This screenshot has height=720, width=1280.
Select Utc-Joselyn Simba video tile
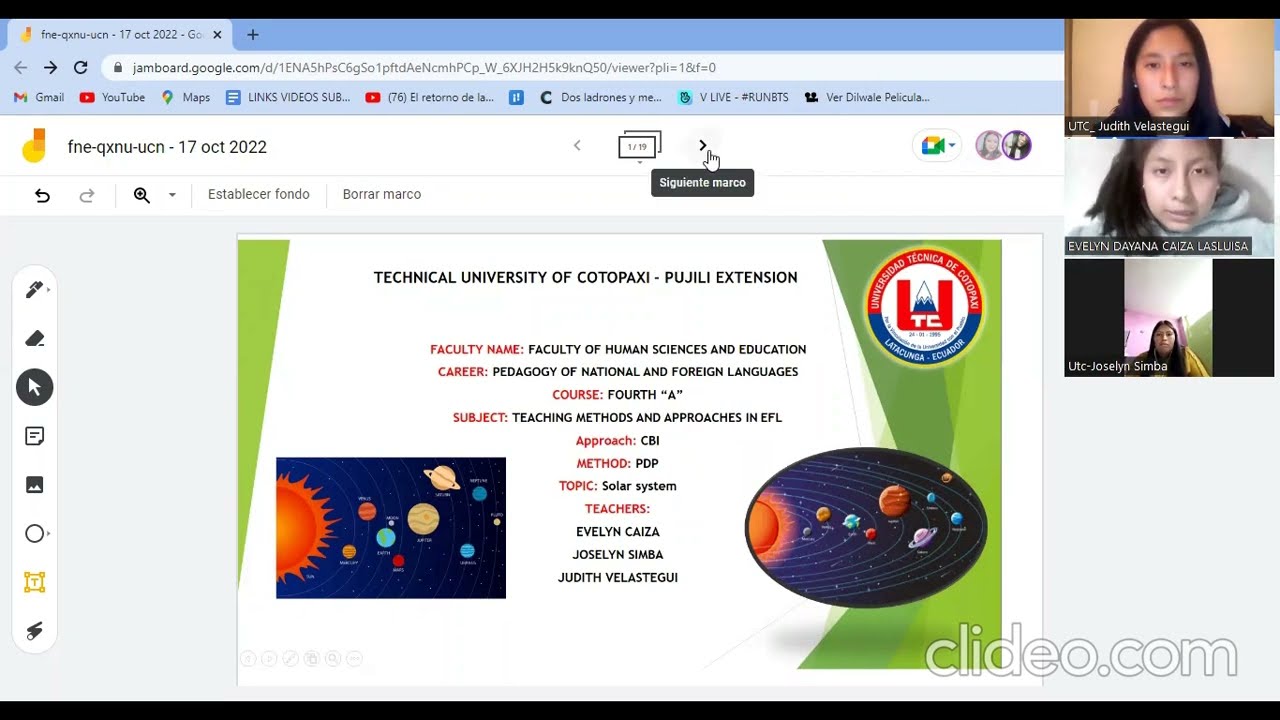pos(1169,317)
